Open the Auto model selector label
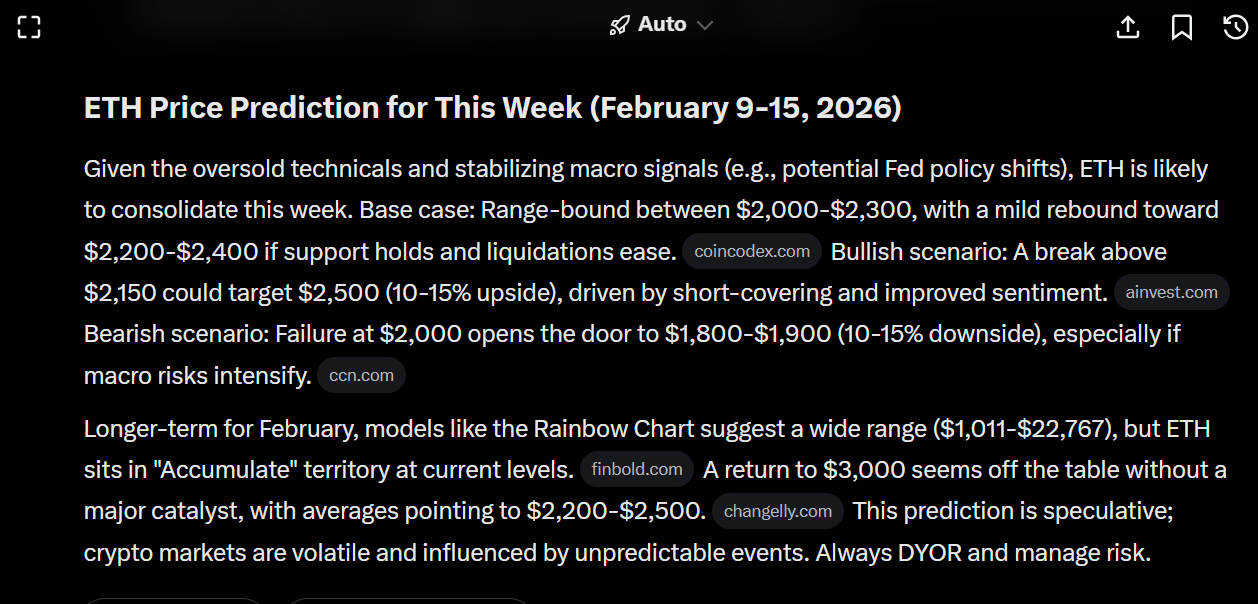The image size is (1258, 604). (662, 24)
